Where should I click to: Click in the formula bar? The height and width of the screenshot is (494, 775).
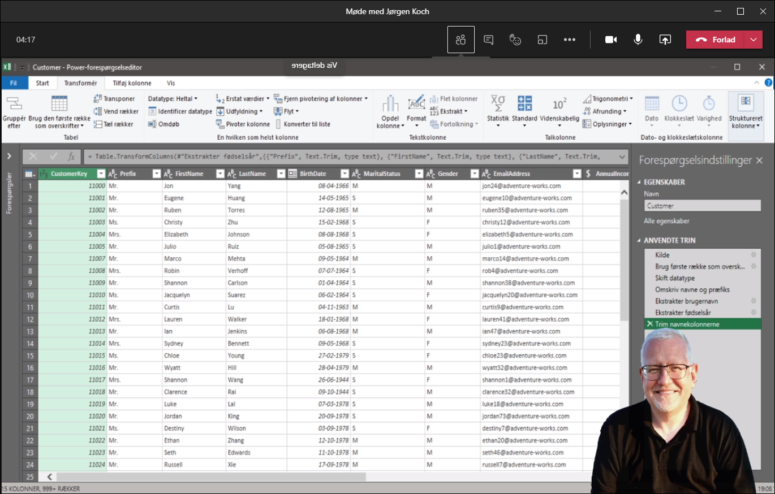(350, 157)
